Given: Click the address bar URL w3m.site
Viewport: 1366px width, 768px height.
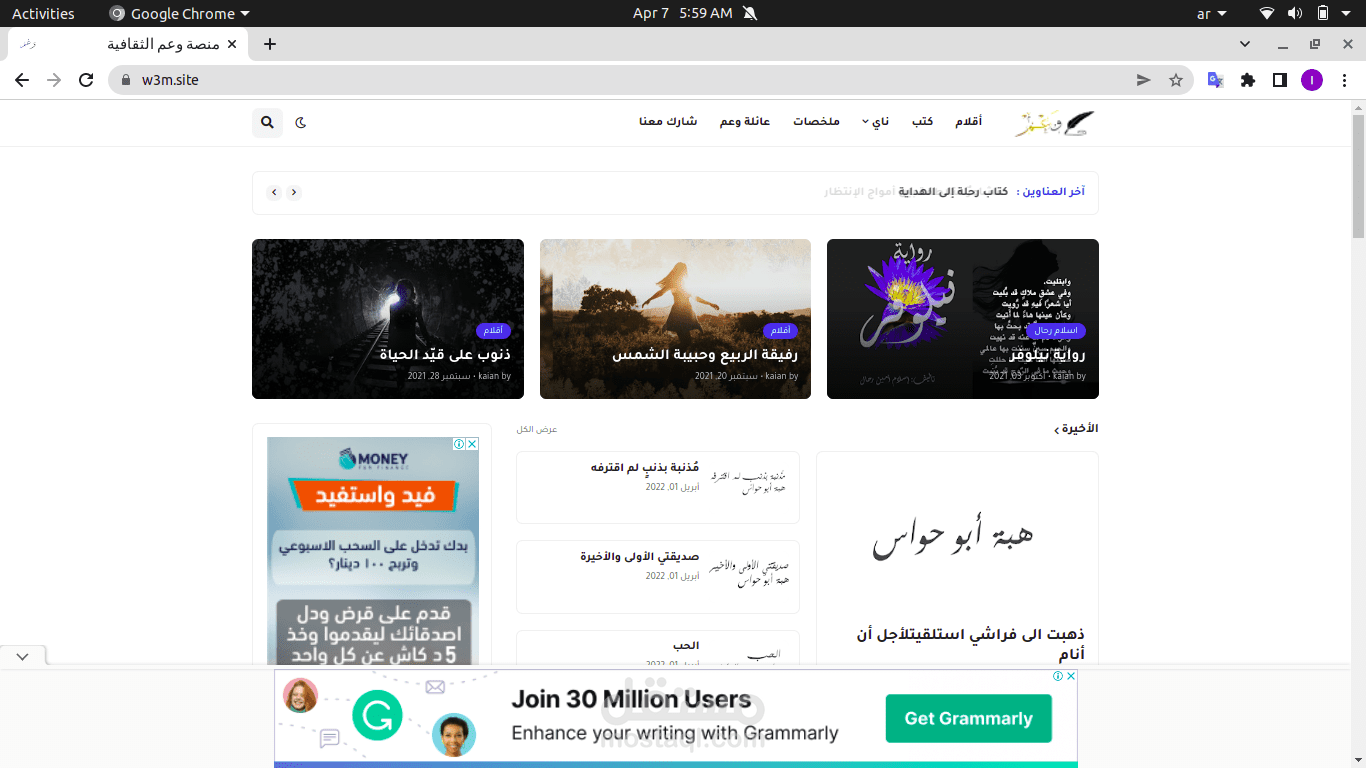Looking at the screenshot, I should pyautogui.click(x=170, y=80).
